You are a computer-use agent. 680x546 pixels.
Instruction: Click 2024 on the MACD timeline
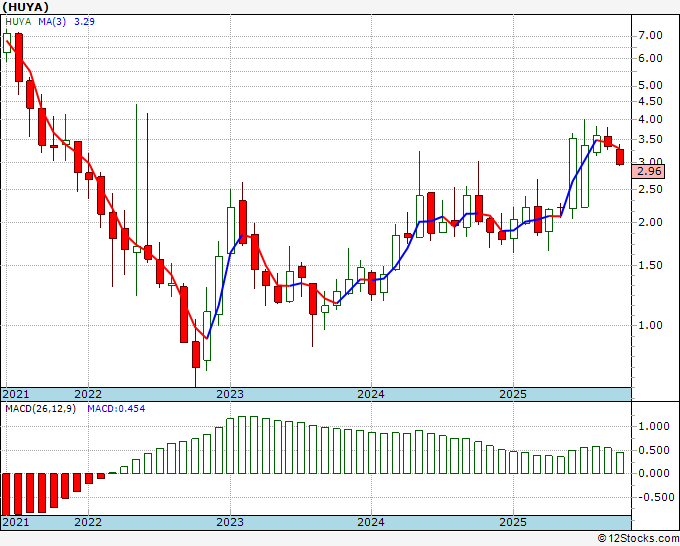371,522
